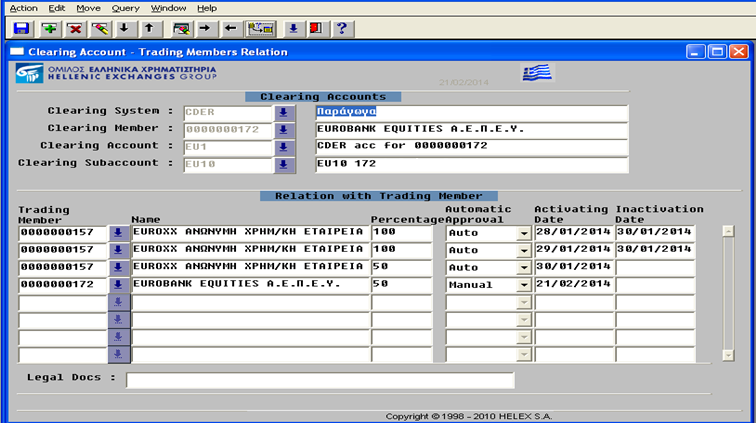The height and width of the screenshot is (423, 756).
Task: Click activating date 30/01/2014
Action: pyautogui.click(x=574, y=267)
